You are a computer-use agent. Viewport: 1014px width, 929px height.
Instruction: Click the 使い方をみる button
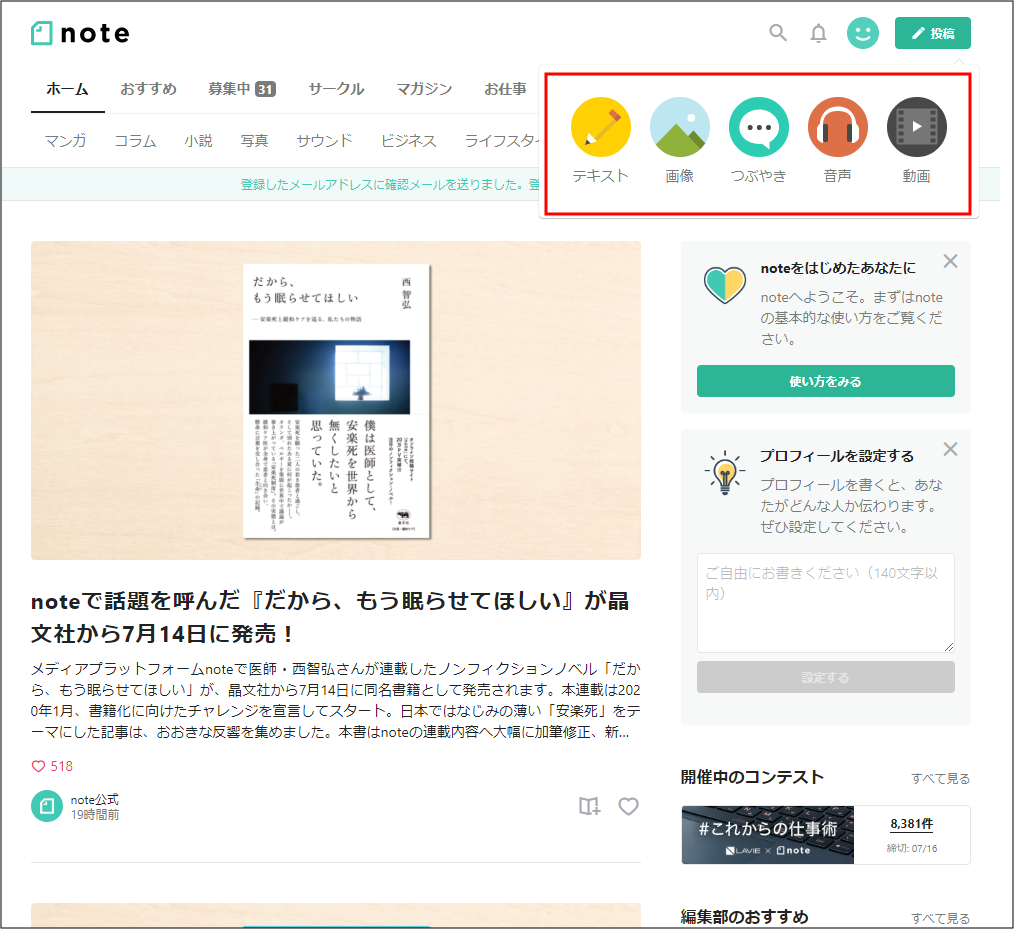pos(825,381)
